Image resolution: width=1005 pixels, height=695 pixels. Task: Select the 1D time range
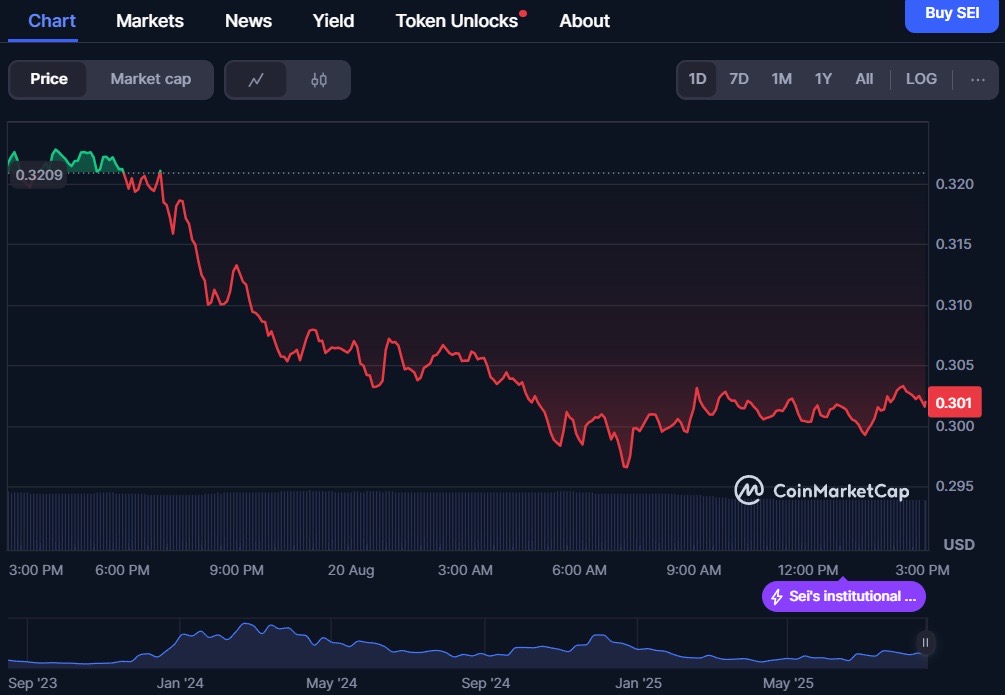697,80
